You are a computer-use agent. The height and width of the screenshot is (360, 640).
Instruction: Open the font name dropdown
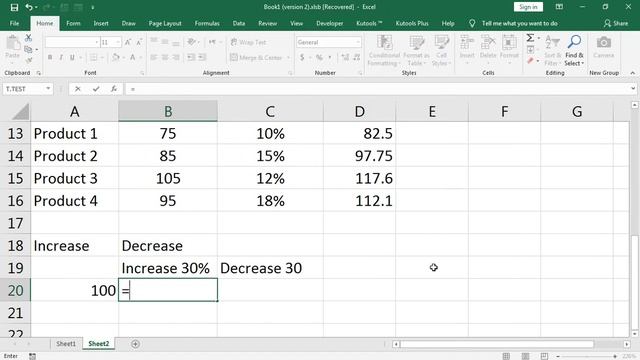click(97, 42)
